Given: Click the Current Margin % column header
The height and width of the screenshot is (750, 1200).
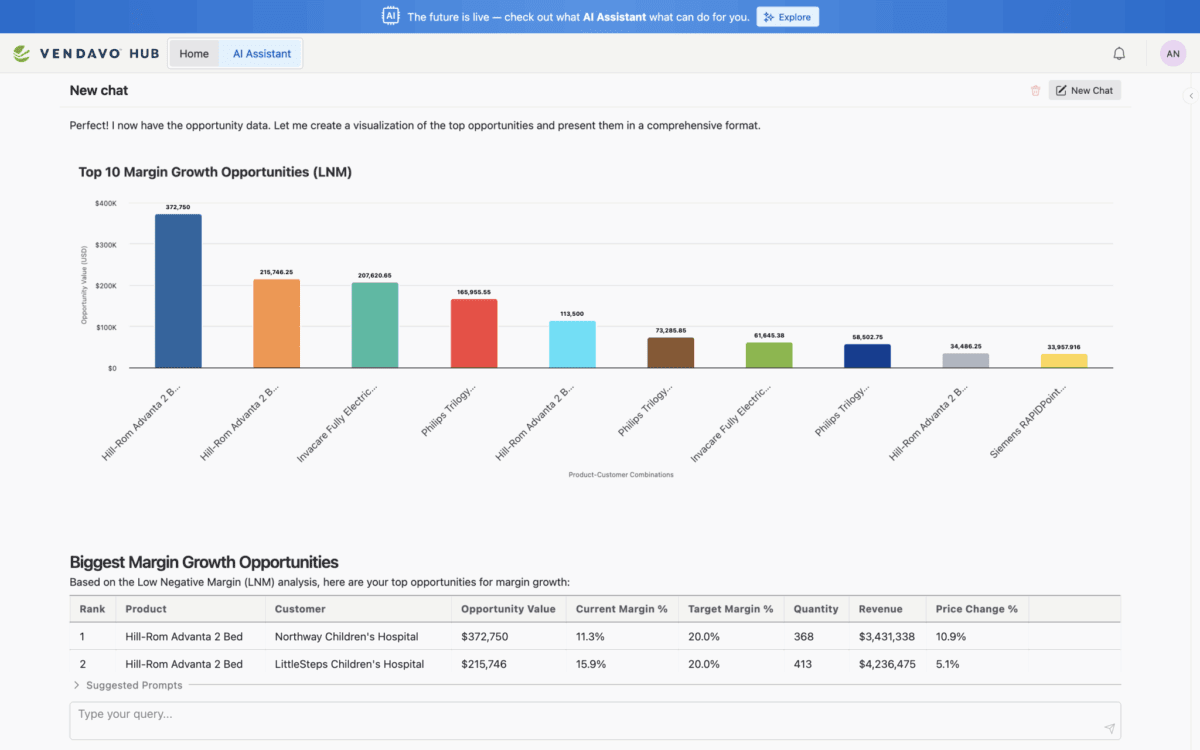Looking at the screenshot, I should pos(621,609).
